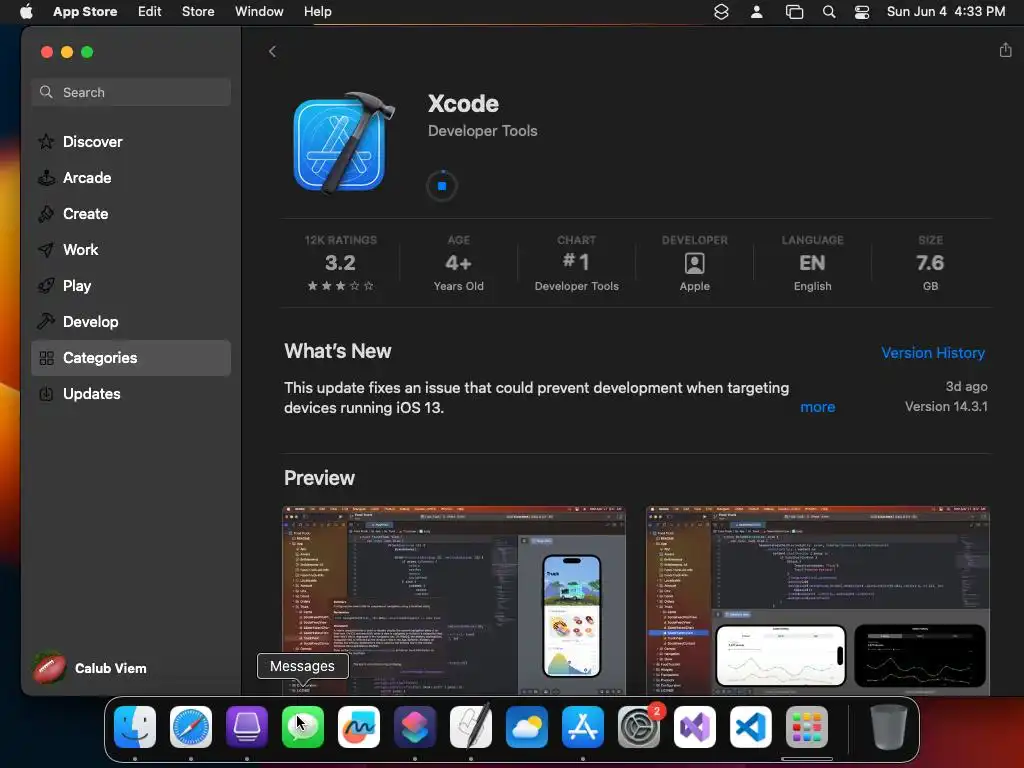Open the purple laptop app in the Dock

point(247,727)
